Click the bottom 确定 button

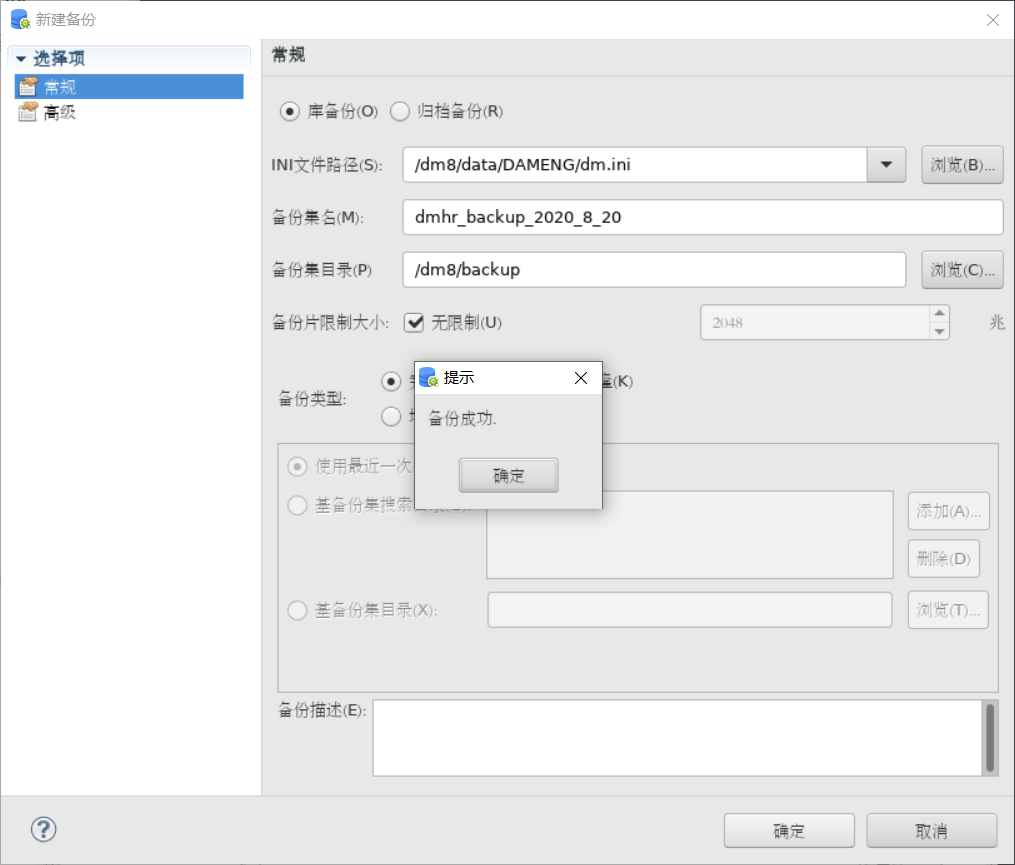[789, 831]
